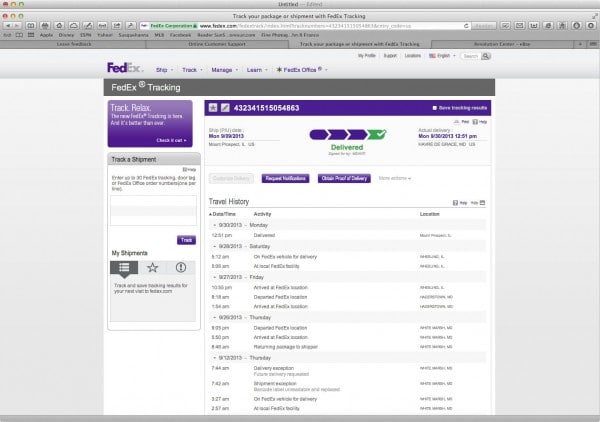Click the Safari address bar URL
This screenshot has height=422, width=600.
(x=305, y=26)
